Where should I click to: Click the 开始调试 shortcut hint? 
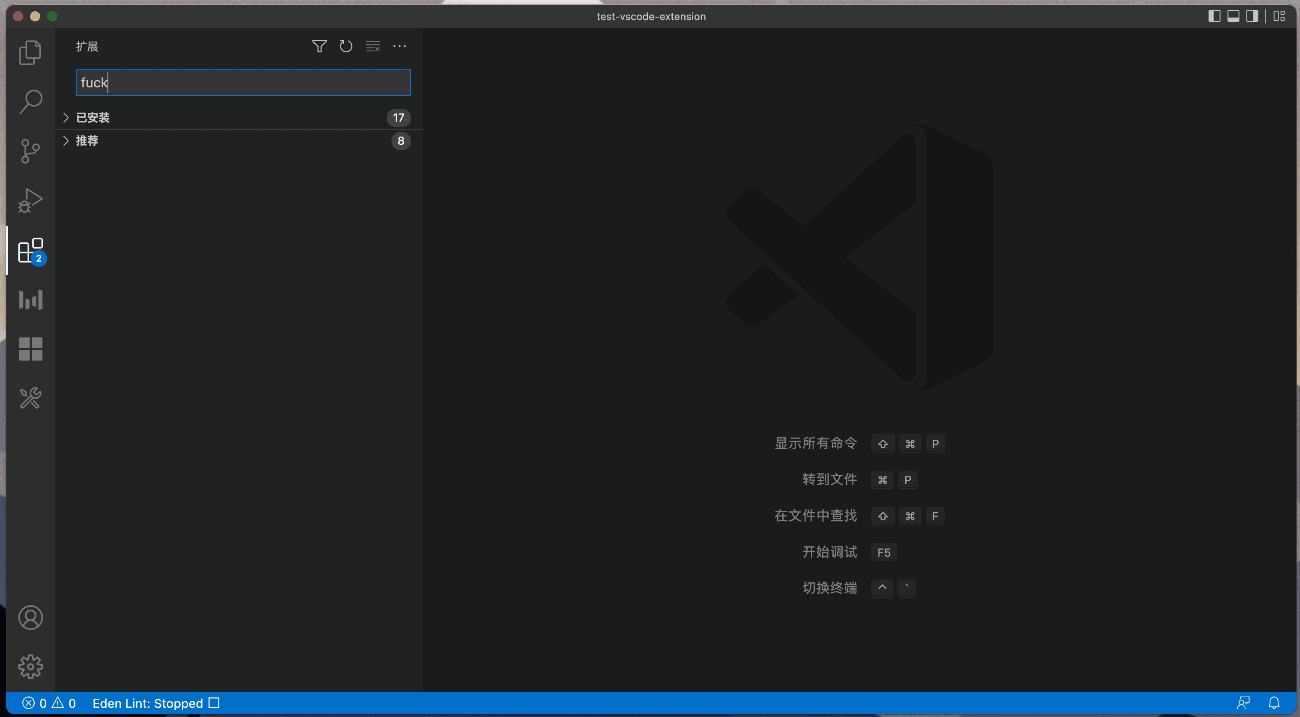coord(830,552)
